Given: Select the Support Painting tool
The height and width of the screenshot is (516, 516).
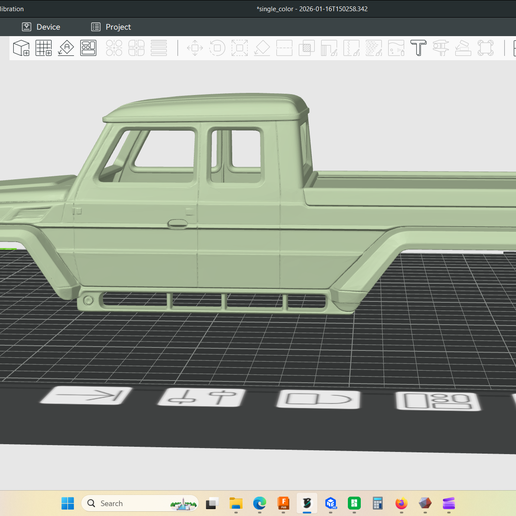Looking at the screenshot, I should coord(329,48).
